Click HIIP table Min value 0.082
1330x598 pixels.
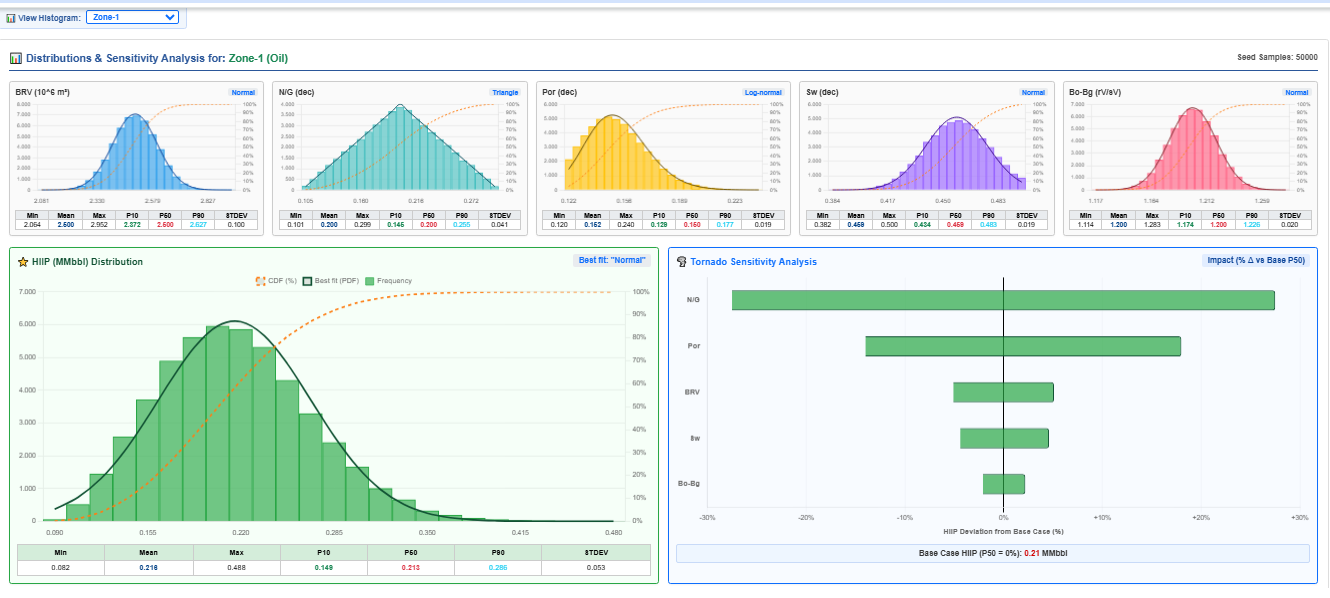tap(61, 568)
